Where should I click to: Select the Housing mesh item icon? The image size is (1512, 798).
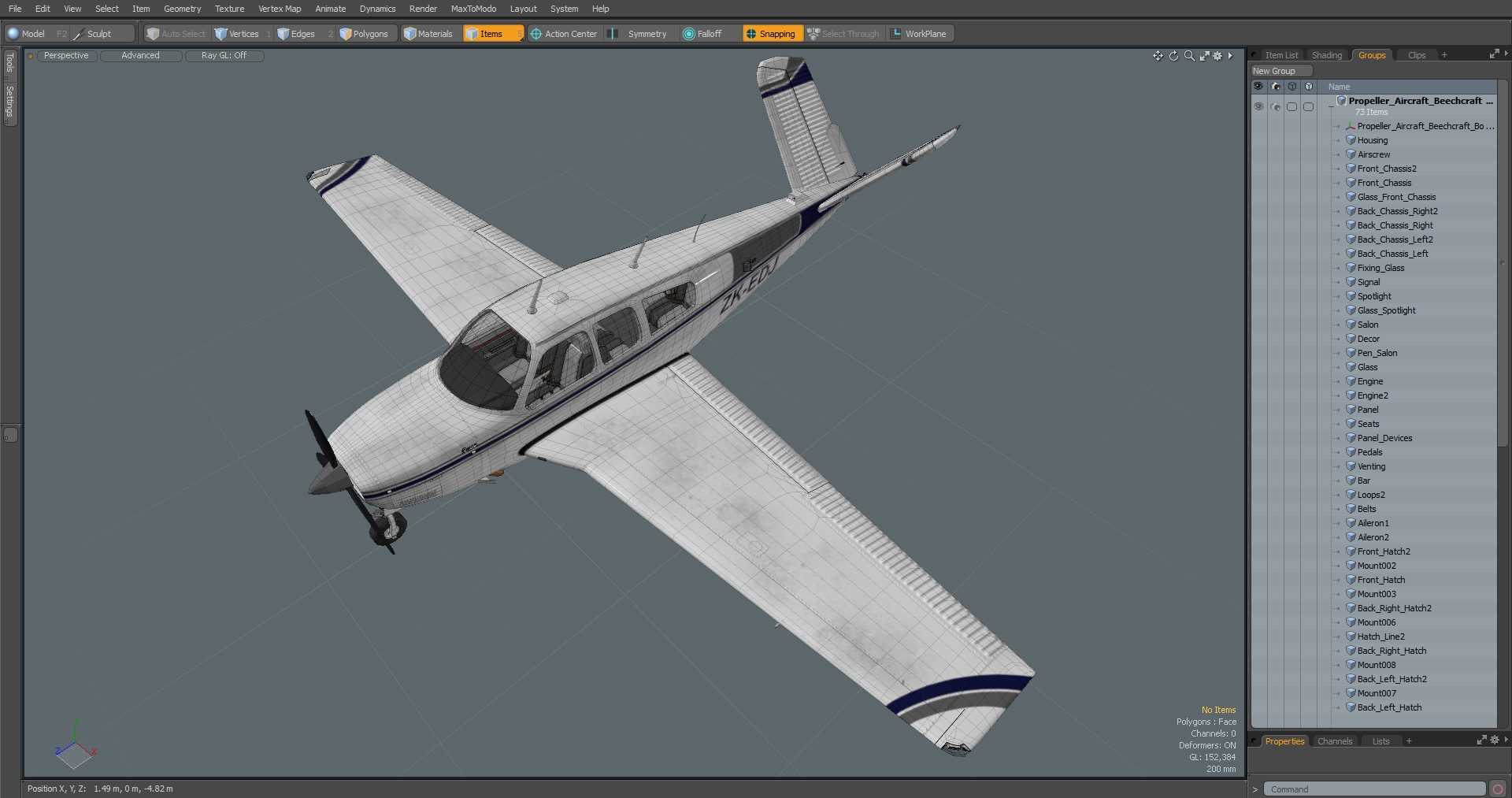[1351, 140]
